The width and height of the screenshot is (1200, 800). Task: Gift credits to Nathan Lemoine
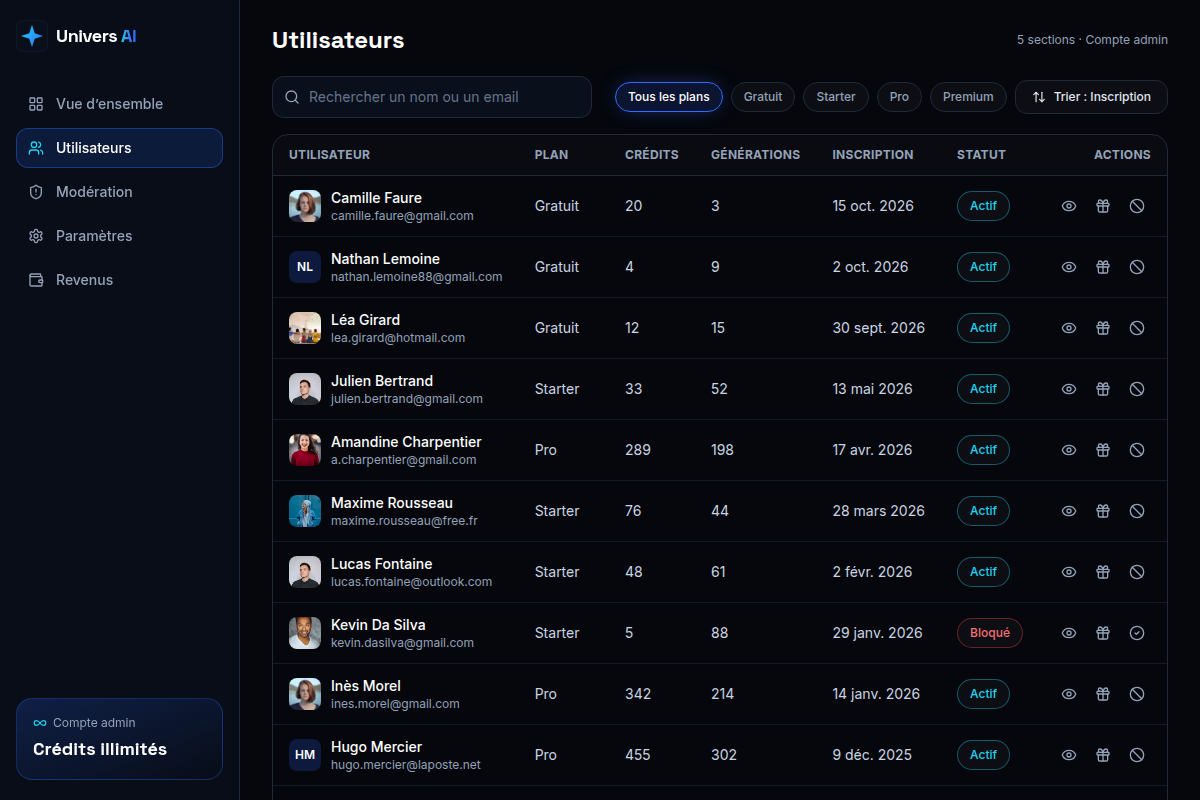click(x=1103, y=267)
